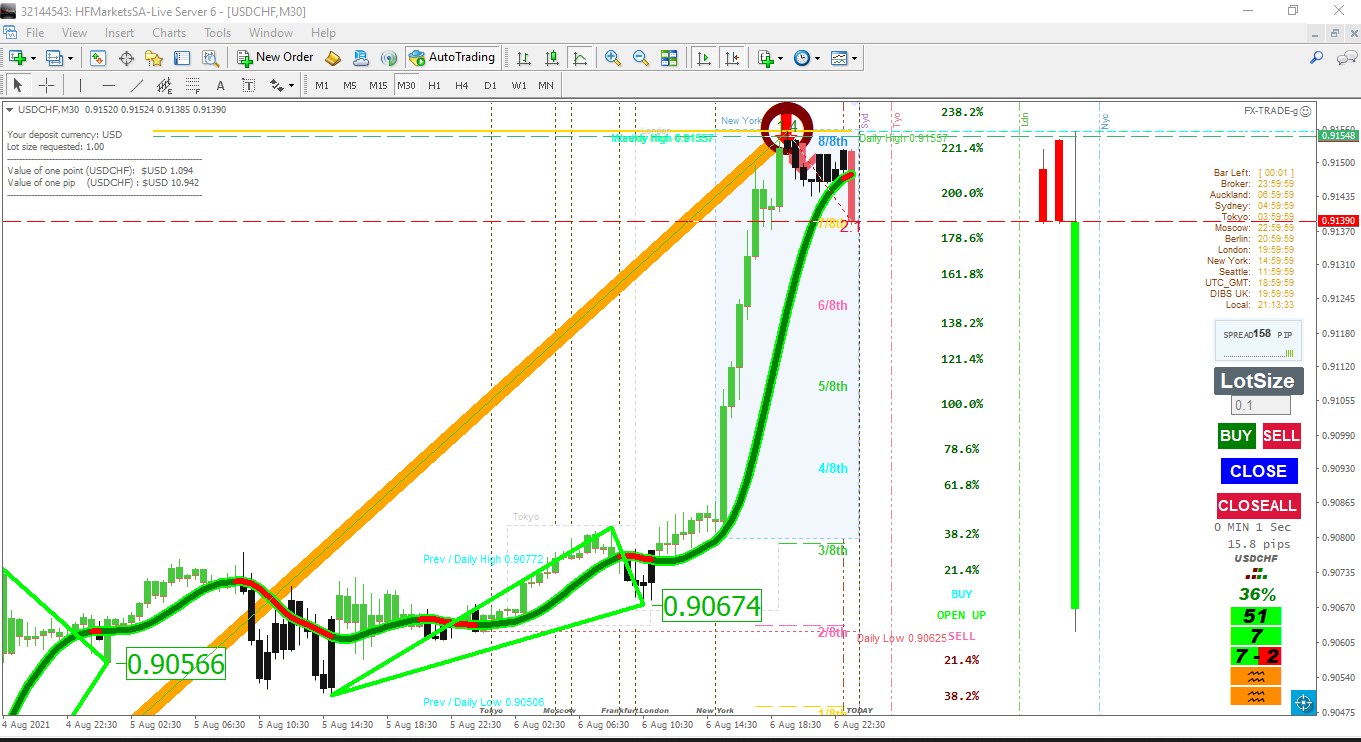This screenshot has width=1361, height=742.
Task: Switch to the M5 timeframe
Action: click(x=350, y=85)
